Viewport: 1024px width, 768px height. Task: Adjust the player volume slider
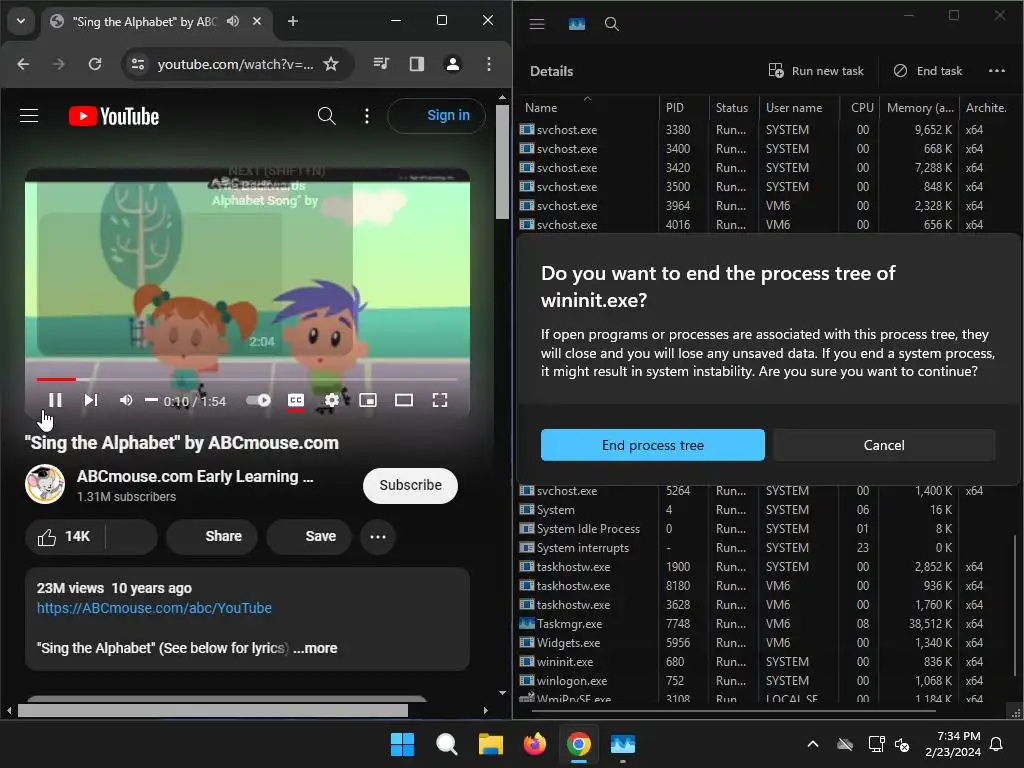point(152,400)
